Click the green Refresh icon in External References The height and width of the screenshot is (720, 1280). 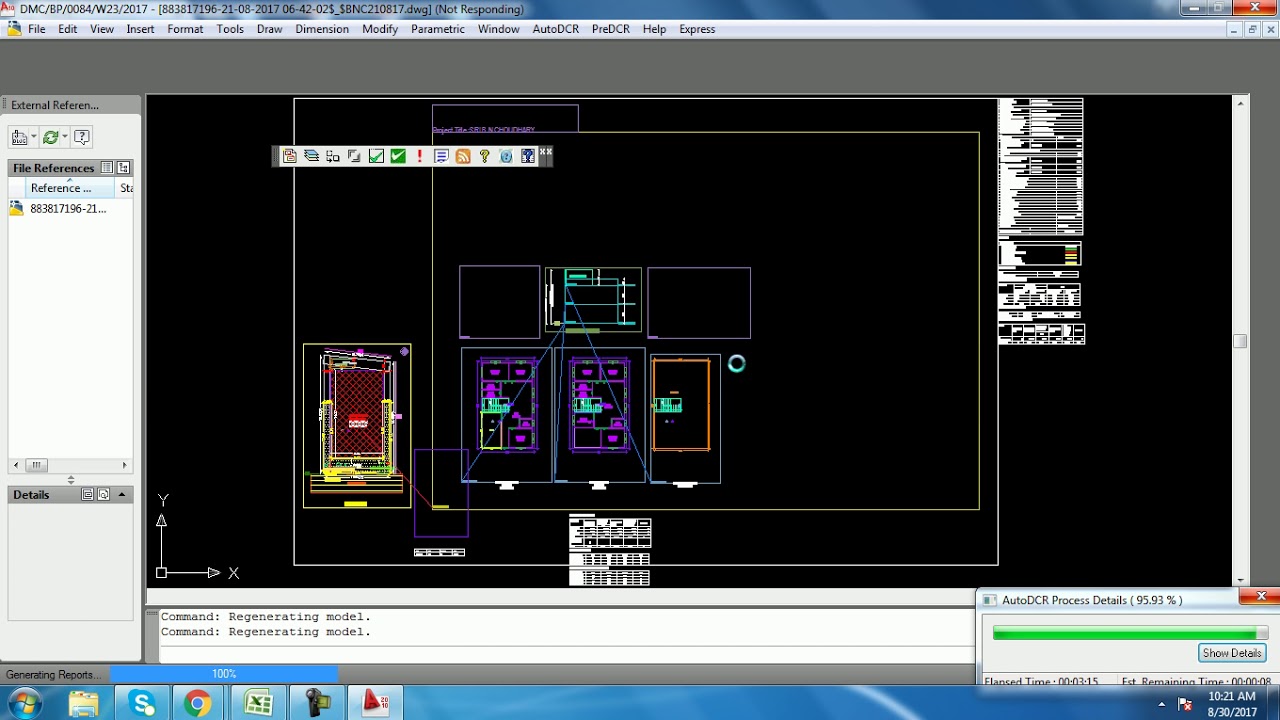[50, 137]
